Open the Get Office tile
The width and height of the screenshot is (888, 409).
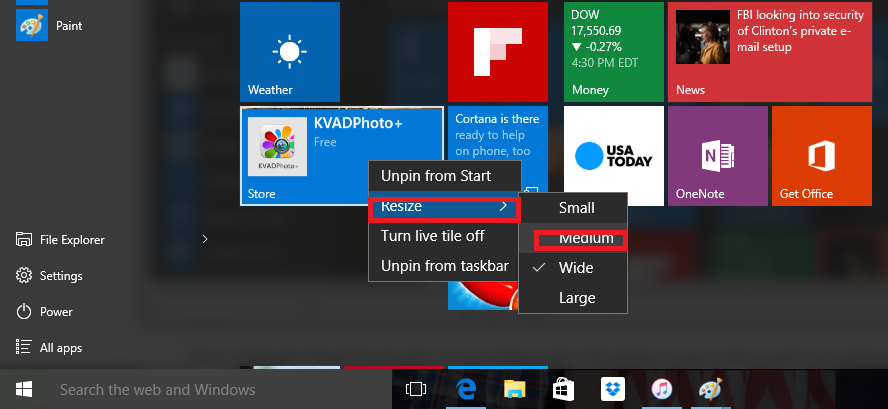click(x=822, y=156)
